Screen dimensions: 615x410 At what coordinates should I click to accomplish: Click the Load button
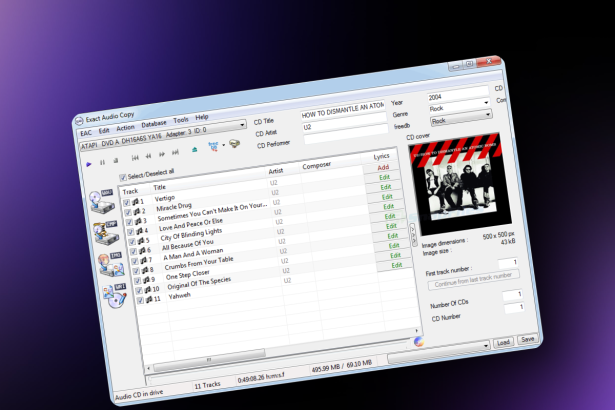503,343
